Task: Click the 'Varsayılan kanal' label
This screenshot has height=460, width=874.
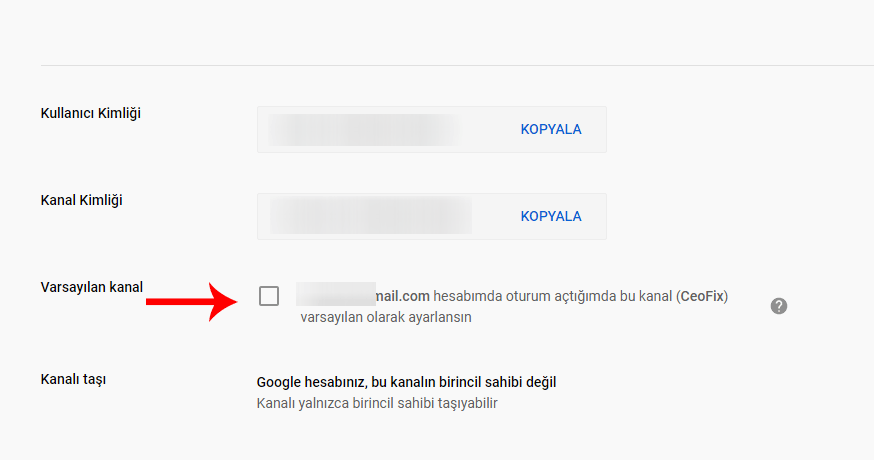Action: point(92,287)
